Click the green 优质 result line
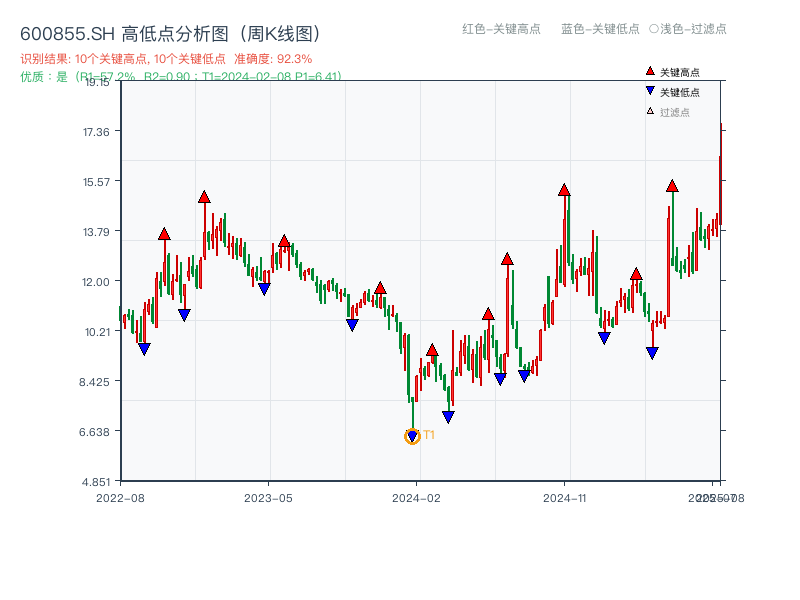 point(181,77)
